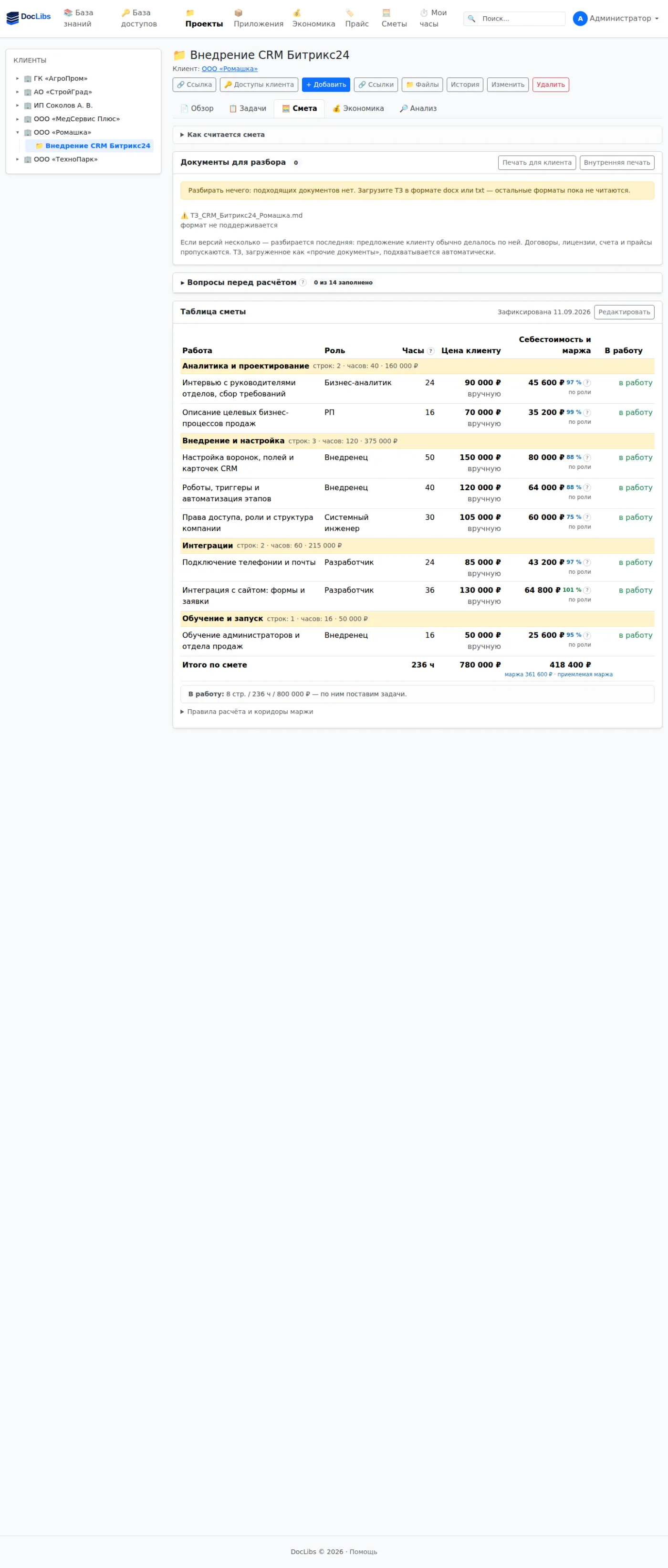Click the warning icon near ТЗ_CRM file
This screenshot has height=1568, width=668.
tap(184, 215)
